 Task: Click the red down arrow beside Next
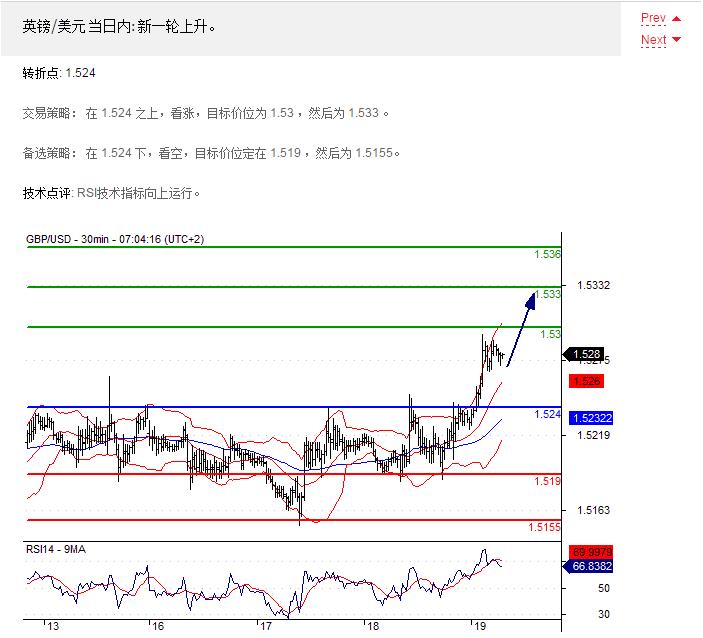[x=677, y=39]
